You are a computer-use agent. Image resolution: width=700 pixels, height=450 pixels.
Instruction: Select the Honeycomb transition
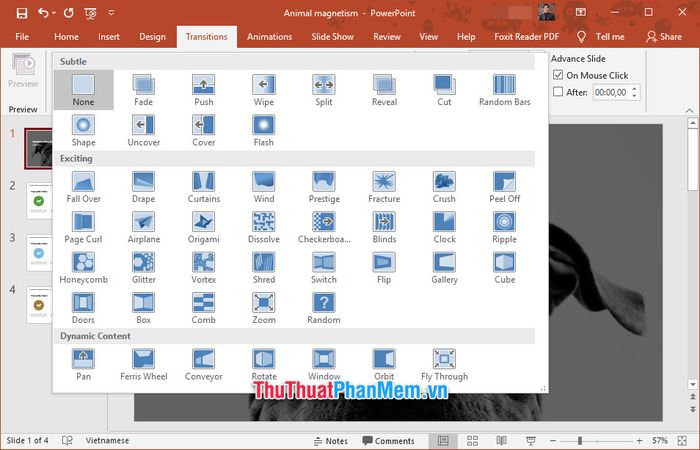[83, 268]
